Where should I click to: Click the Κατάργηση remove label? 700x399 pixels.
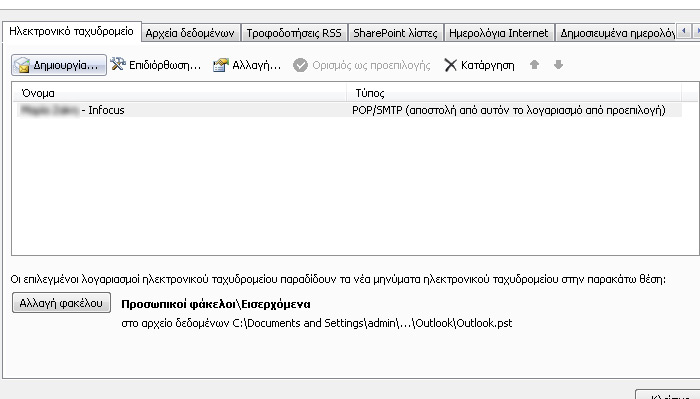[488, 65]
